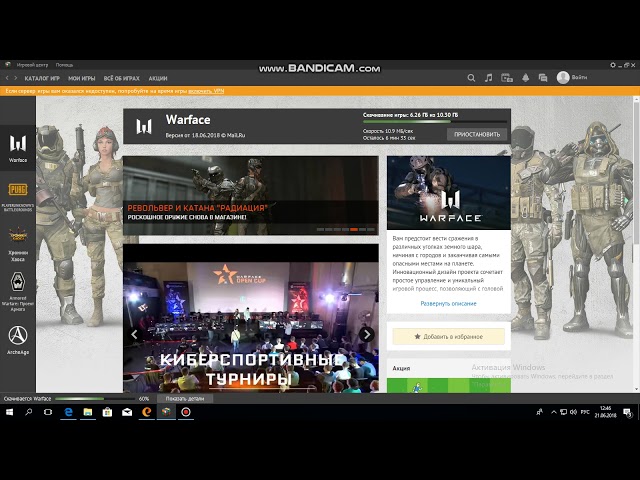Click the search magnifier icon in the top bar

(471, 78)
